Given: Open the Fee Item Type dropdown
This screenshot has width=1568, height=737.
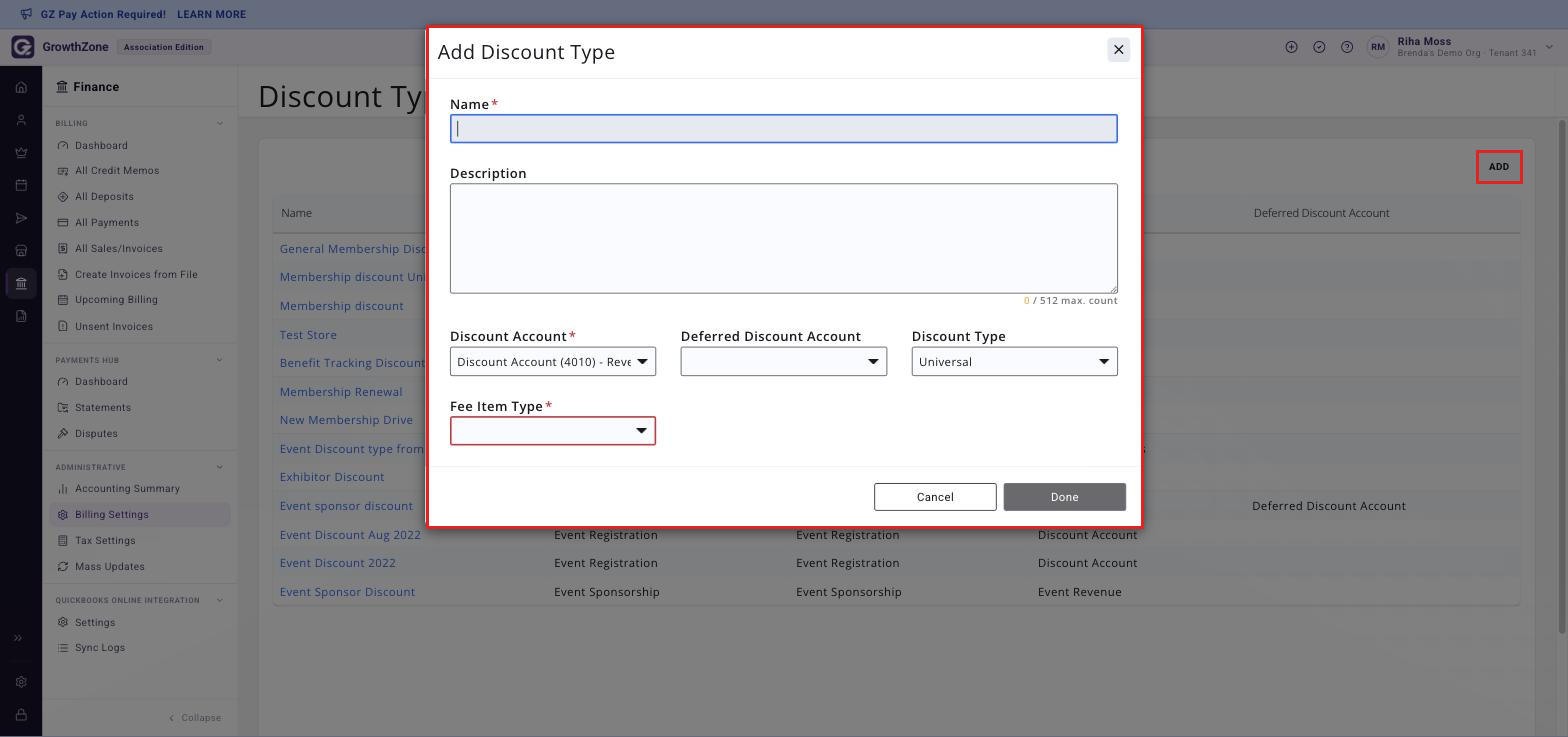Looking at the screenshot, I should click(x=553, y=431).
